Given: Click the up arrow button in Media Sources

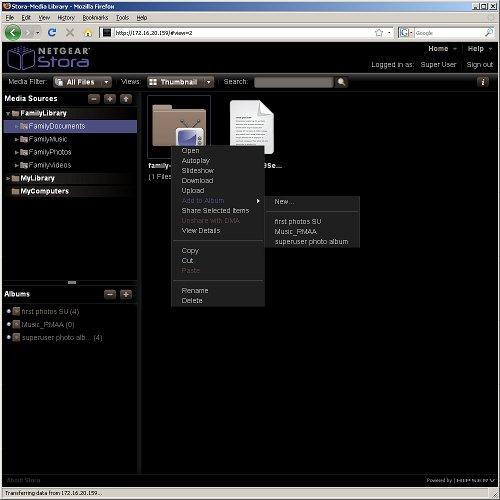Looking at the screenshot, I should tap(126, 99).
